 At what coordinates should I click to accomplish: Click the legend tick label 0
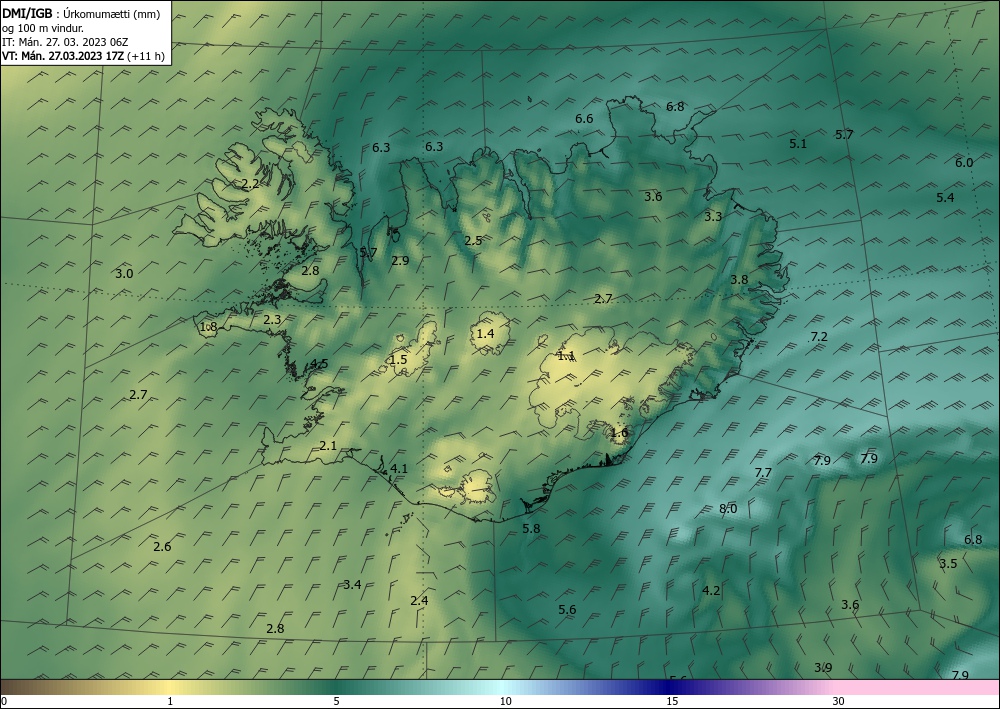(x=4, y=701)
